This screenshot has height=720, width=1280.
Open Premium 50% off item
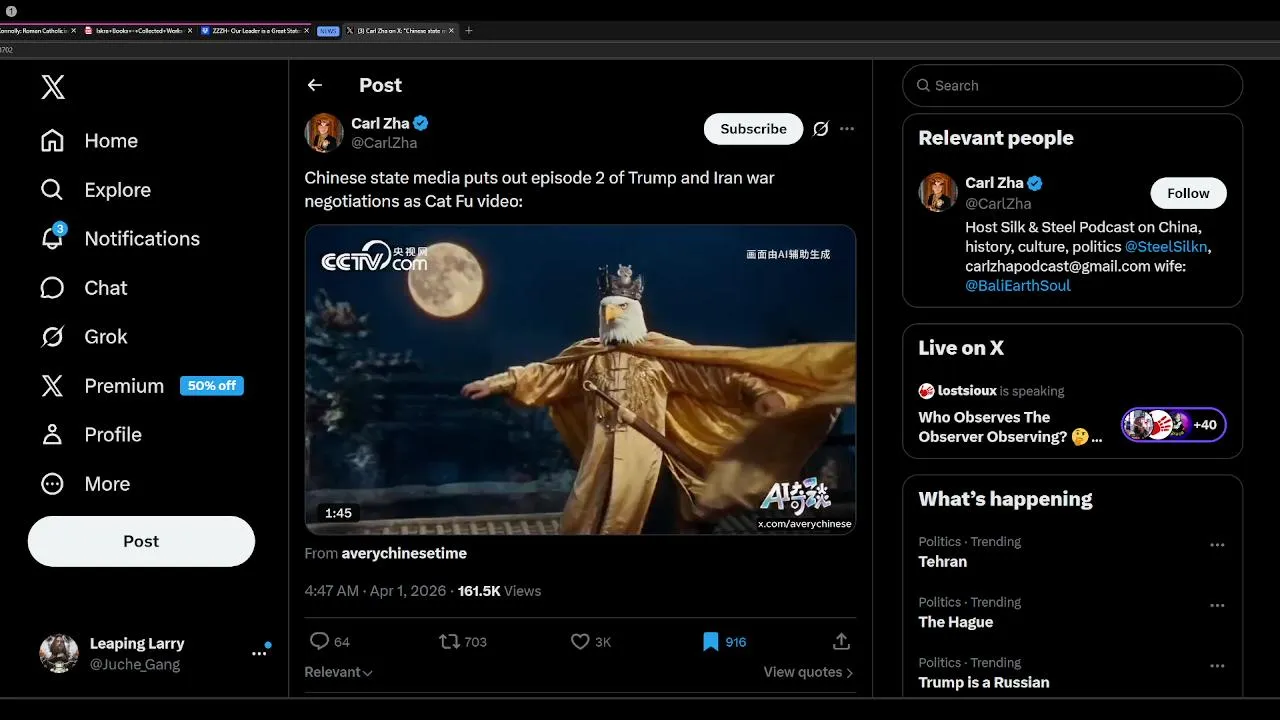pyautogui.click(x=141, y=386)
